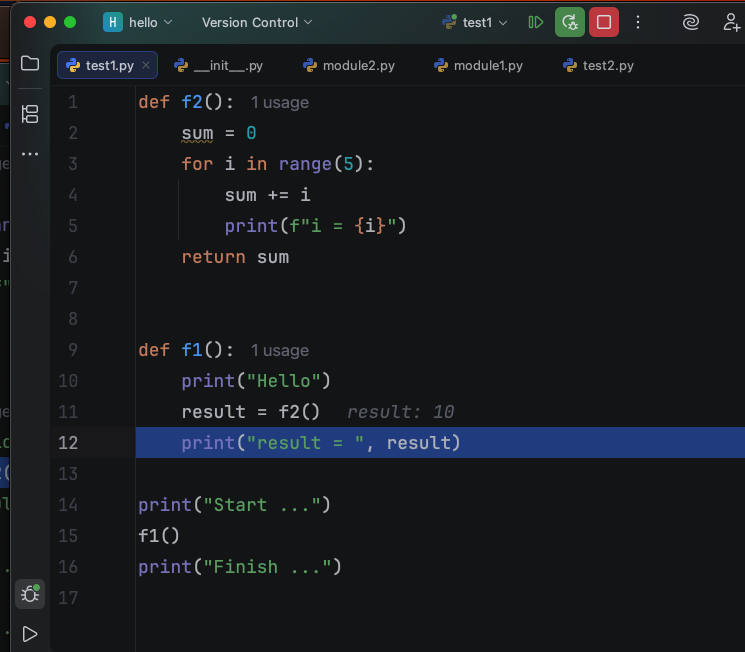Open the Project tool window folder icon
This screenshot has width=745, height=652.
(x=30, y=64)
